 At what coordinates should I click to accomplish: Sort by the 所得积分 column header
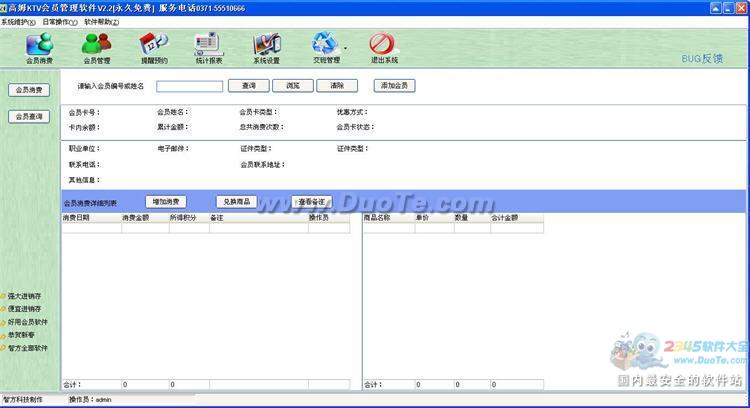pyautogui.click(x=189, y=218)
